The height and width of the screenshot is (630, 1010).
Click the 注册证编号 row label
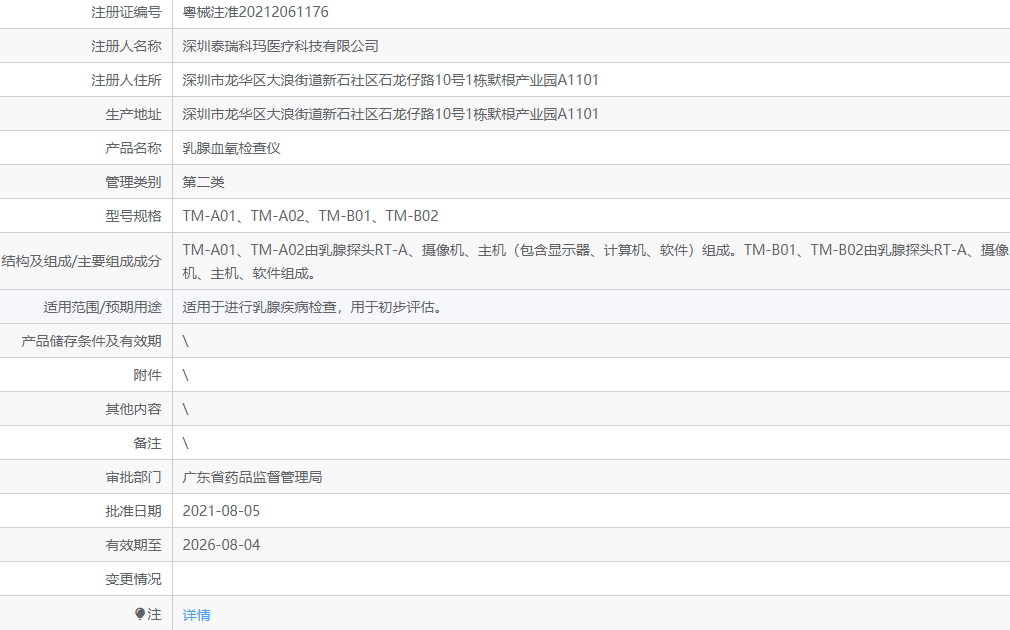pyautogui.click(x=126, y=13)
